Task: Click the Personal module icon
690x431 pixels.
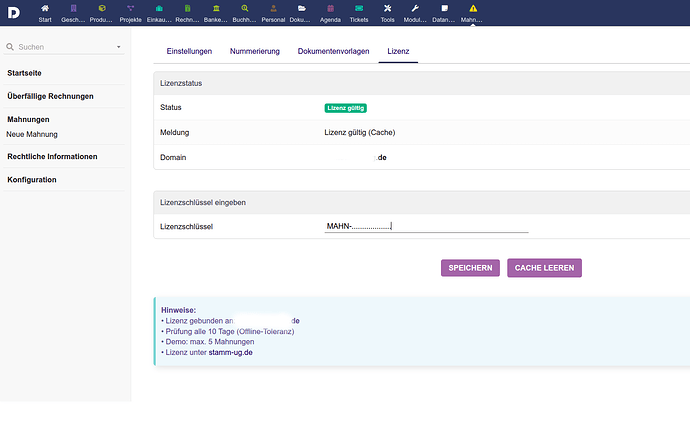Action: click(273, 9)
